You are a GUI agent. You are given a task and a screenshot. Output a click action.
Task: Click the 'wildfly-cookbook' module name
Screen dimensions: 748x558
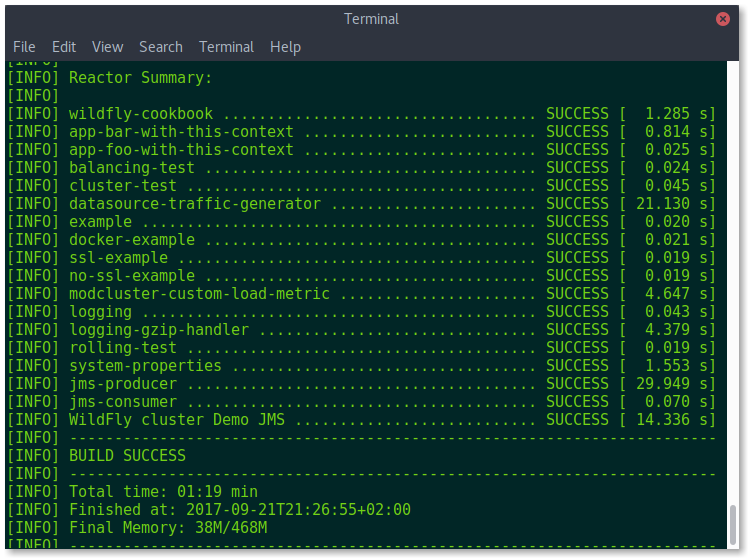(141, 114)
